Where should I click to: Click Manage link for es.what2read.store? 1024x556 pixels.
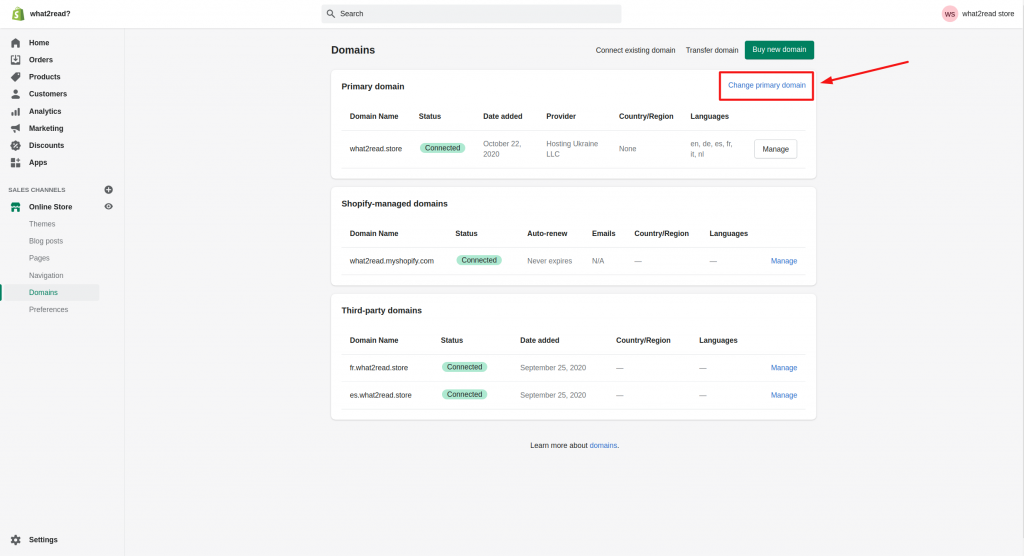(x=784, y=395)
